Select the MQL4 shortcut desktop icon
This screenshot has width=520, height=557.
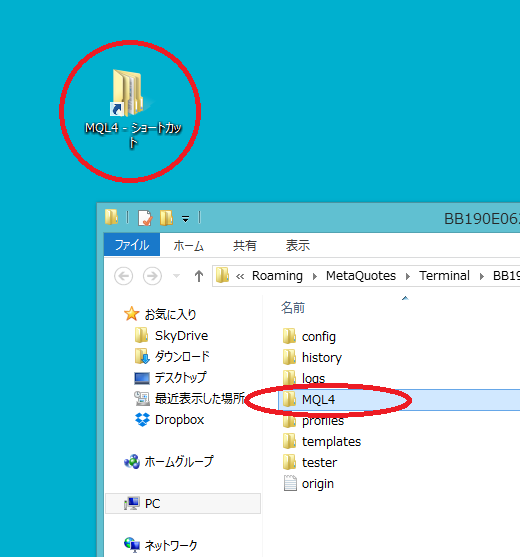132,108
